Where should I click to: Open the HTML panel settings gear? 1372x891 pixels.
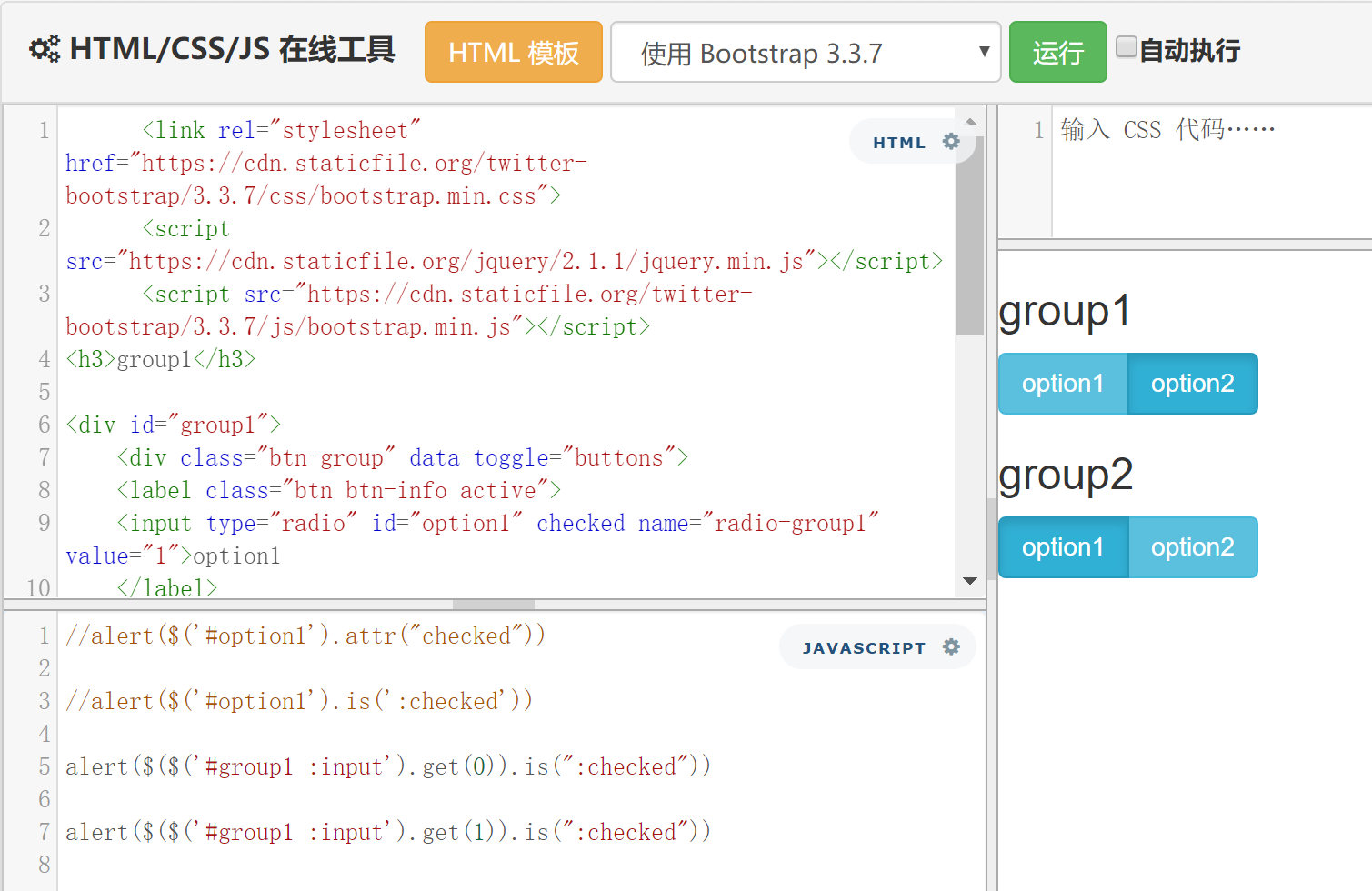coord(951,142)
